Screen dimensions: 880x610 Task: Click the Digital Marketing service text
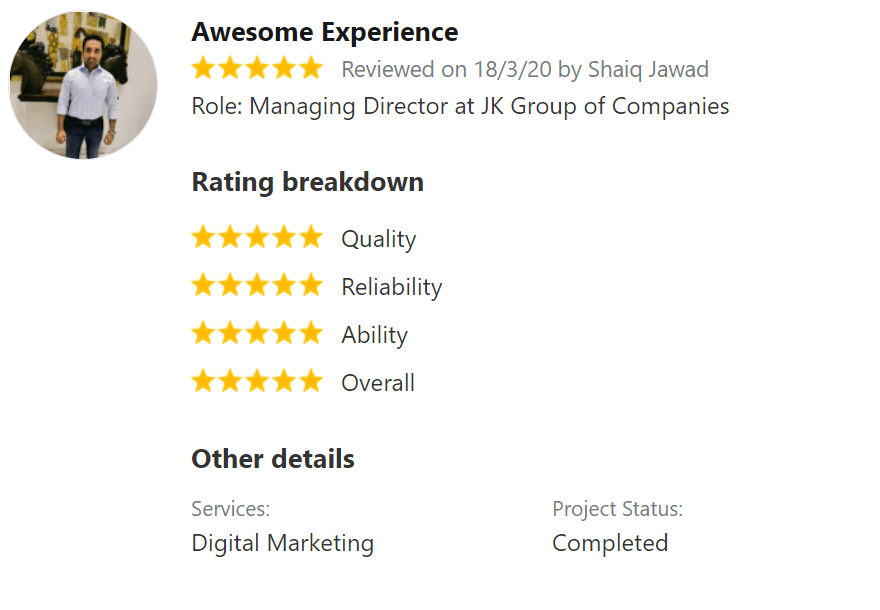pos(282,543)
